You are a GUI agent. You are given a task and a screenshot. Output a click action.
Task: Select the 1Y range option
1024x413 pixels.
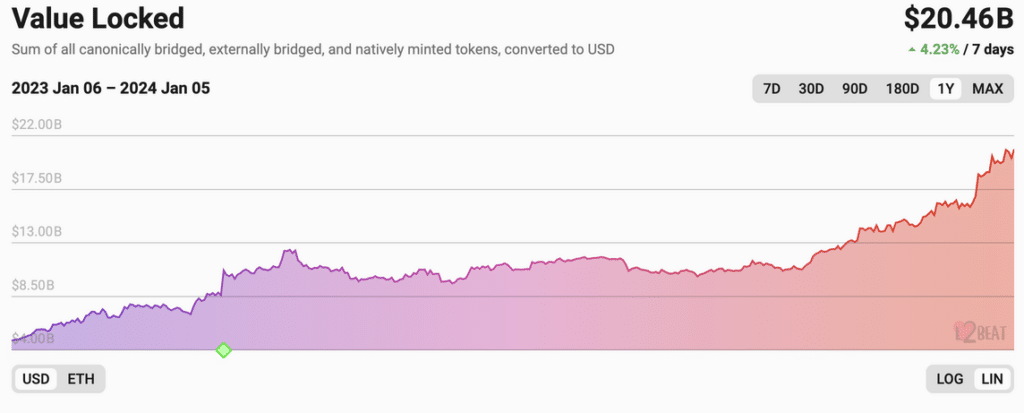coord(944,89)
